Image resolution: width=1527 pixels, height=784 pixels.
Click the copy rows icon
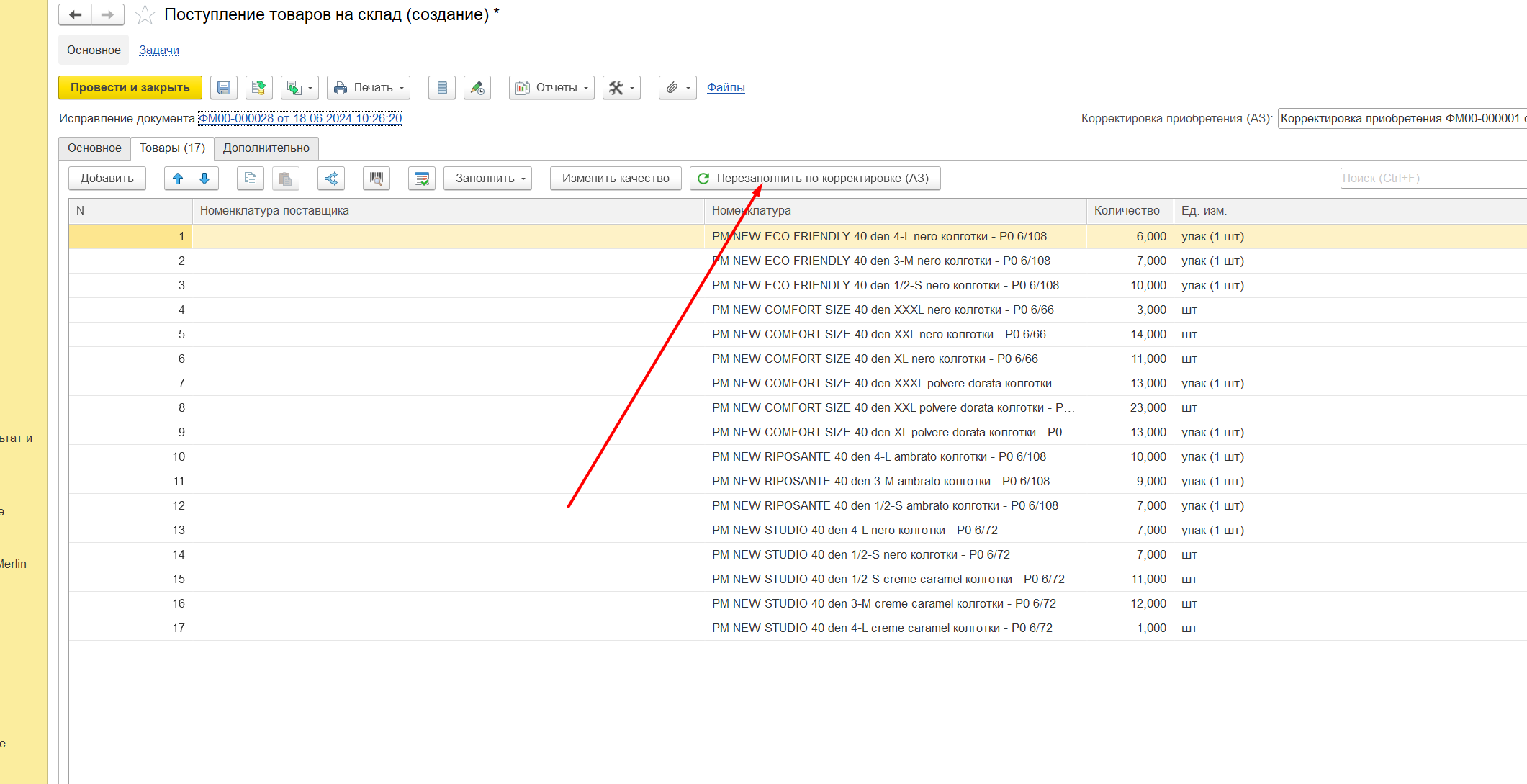click(x=251, y=179)
